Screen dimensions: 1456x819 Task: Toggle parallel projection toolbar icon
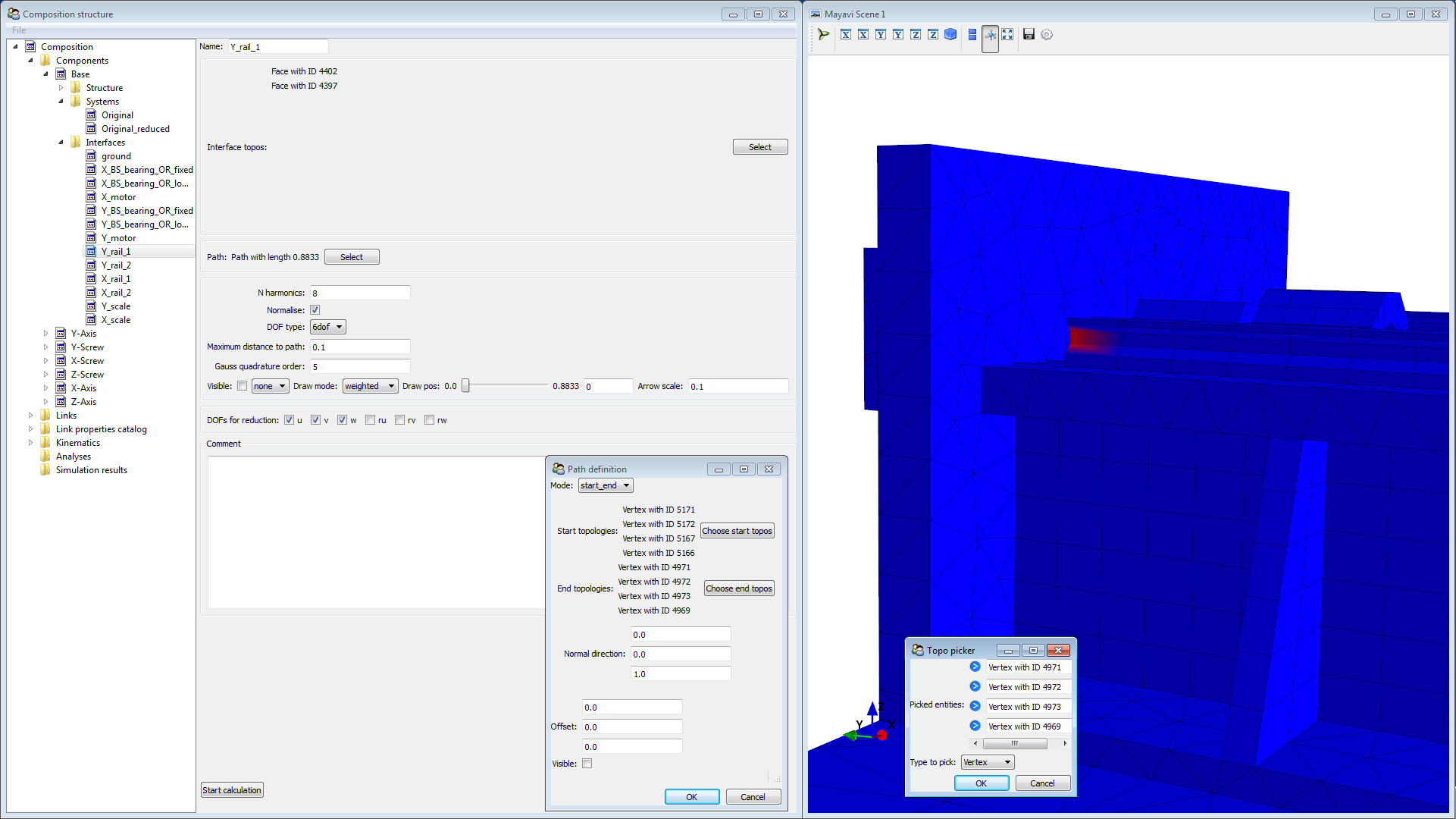(x=972, y=34)
